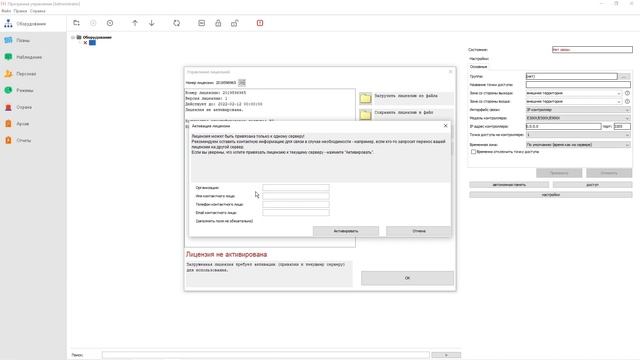Focus the contact email field
Screen dimensions: 640x360
296,212
